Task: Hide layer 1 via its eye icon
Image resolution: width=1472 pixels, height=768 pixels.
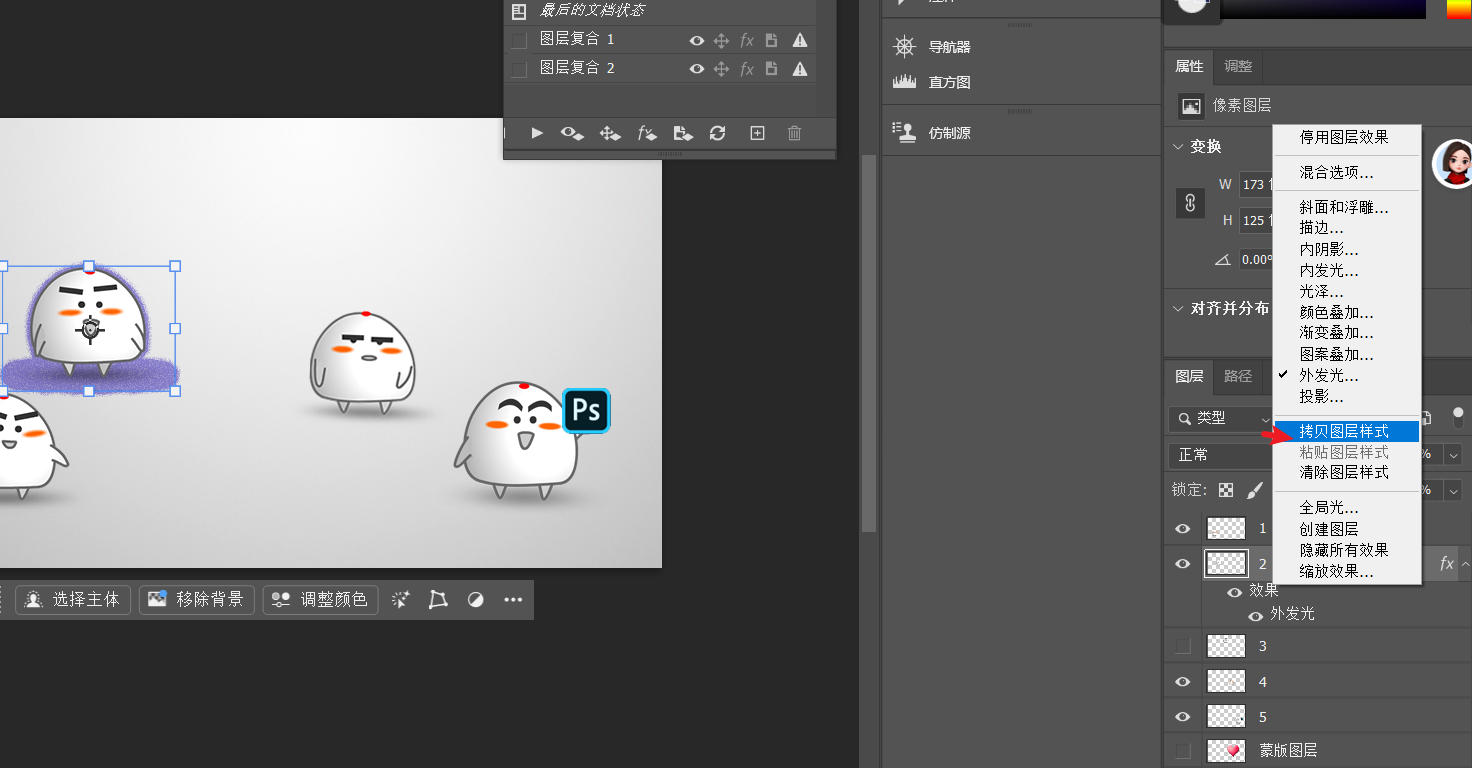Action: coord(1183,528)
